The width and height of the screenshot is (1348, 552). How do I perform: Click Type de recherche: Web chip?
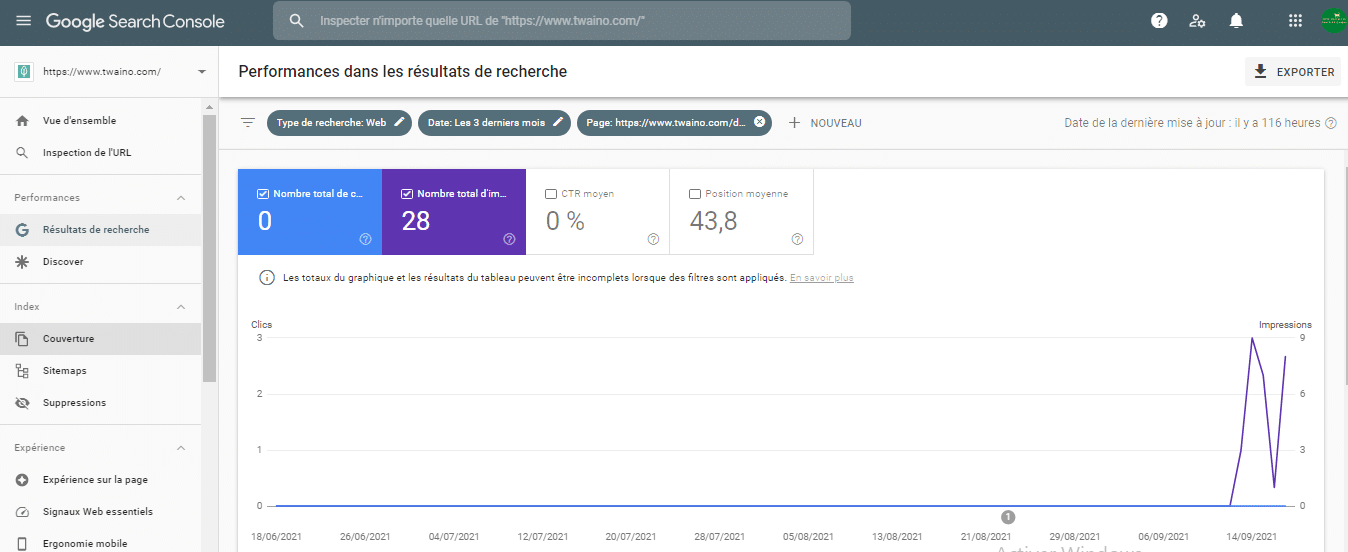339,123
